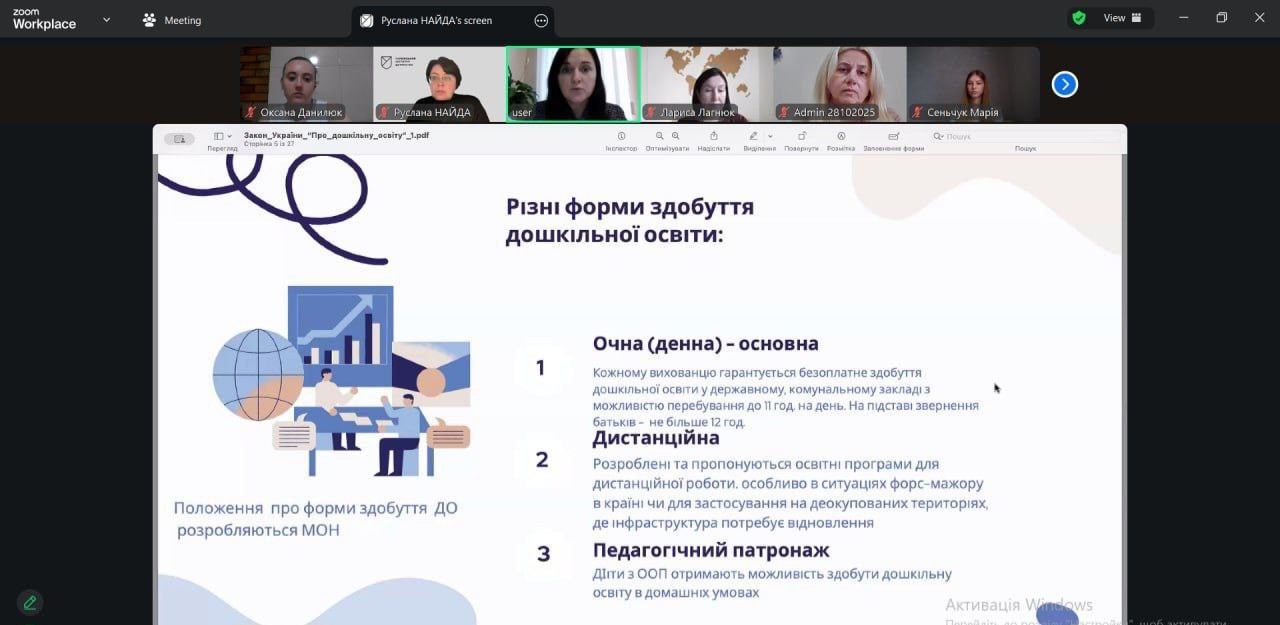Click the muted mic icon of Руслана НАЙДА
Viewport: 1280px width, 625px height.
(x=383, y=112)
